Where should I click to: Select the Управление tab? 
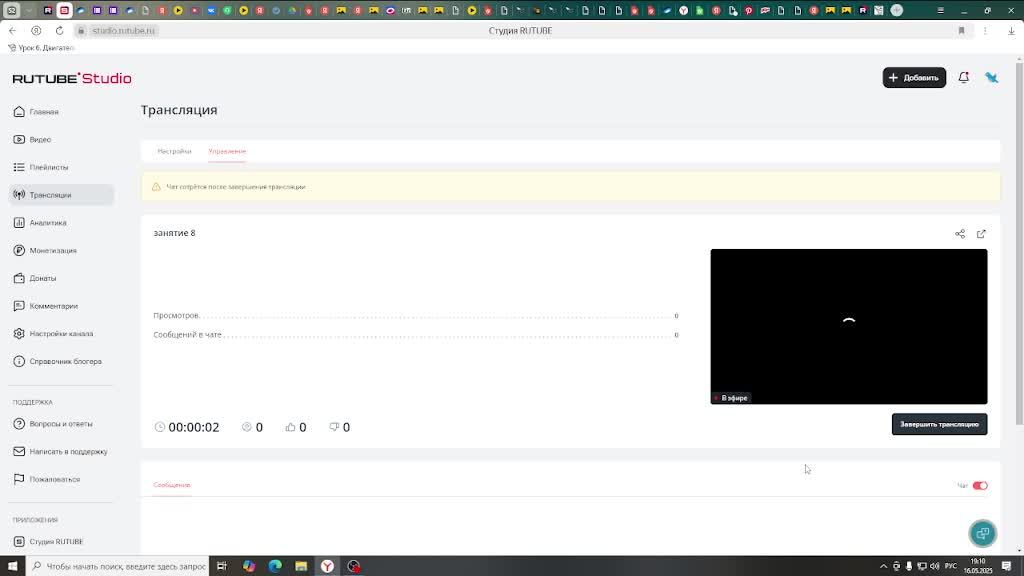227,151
